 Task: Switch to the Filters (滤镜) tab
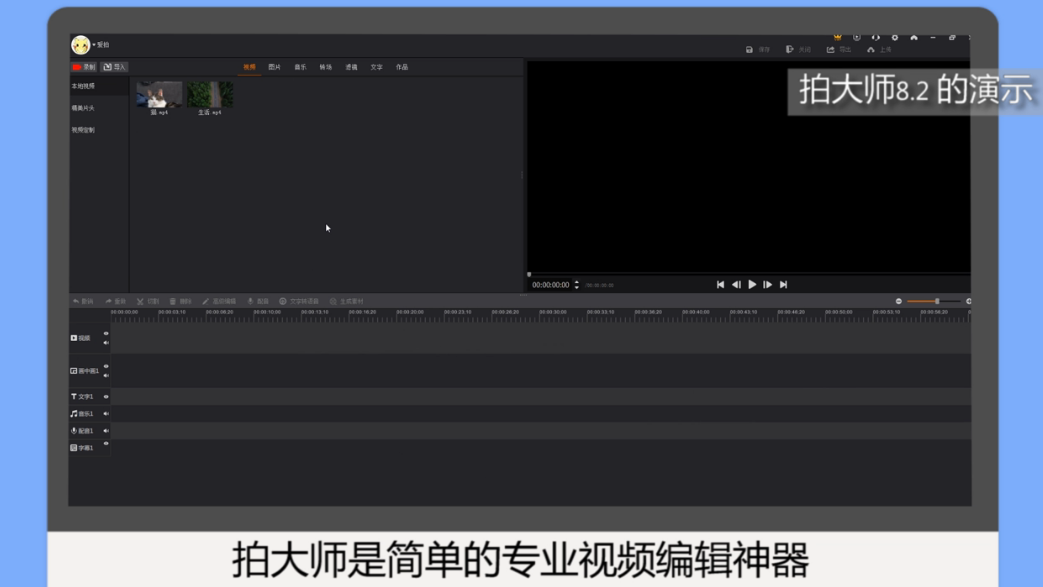(x=351, y=67)
